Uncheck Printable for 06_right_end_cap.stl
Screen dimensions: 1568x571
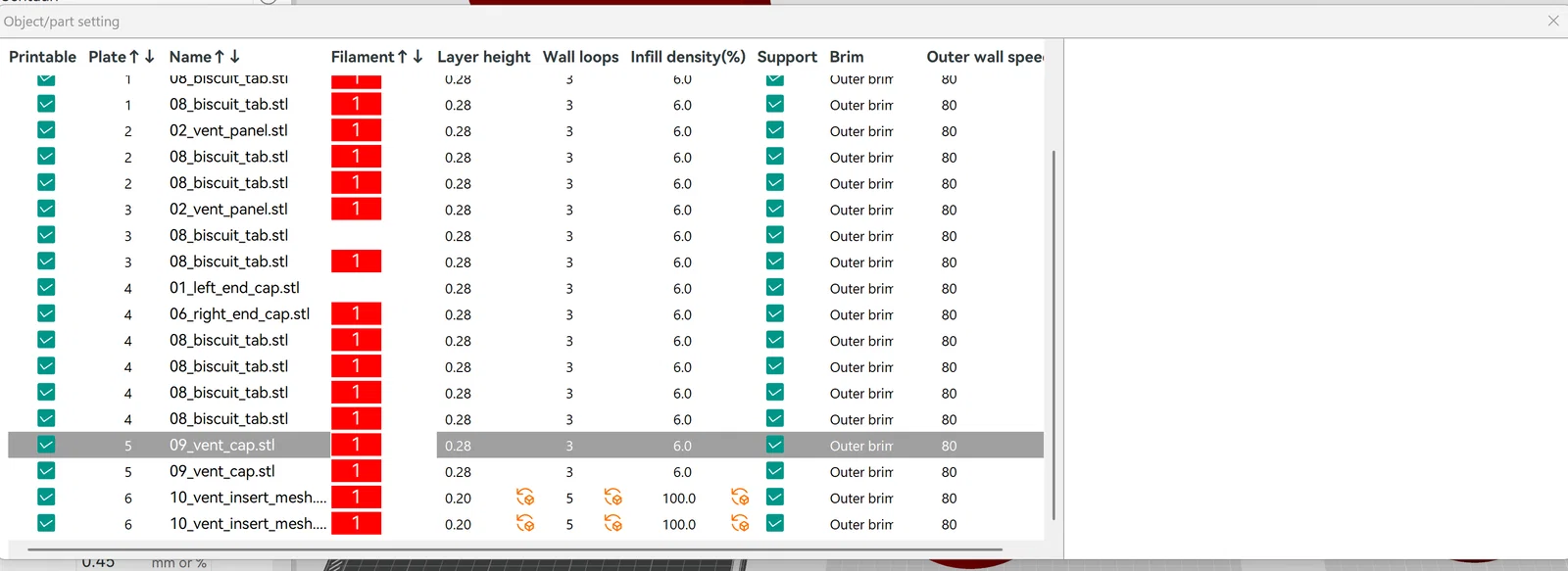[46, 313]
